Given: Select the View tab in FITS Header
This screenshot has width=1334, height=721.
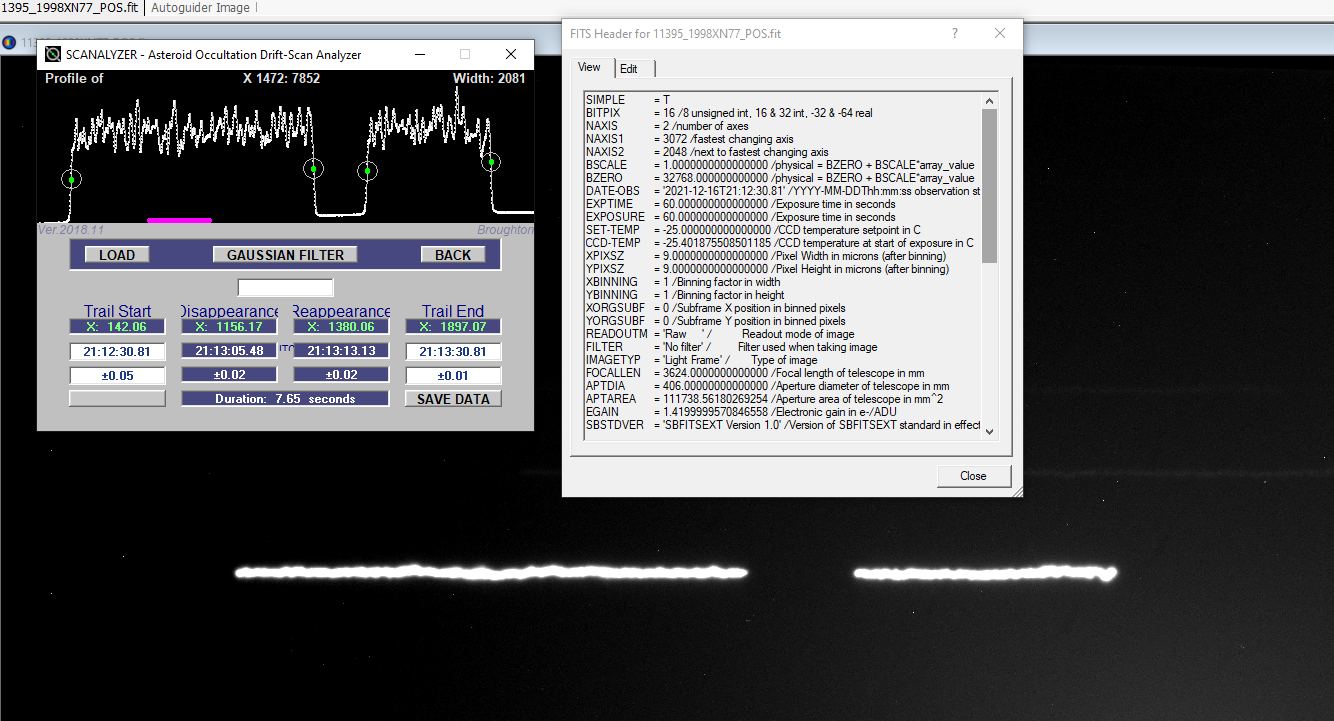Looking at the screenshot, I should point(590,67).
